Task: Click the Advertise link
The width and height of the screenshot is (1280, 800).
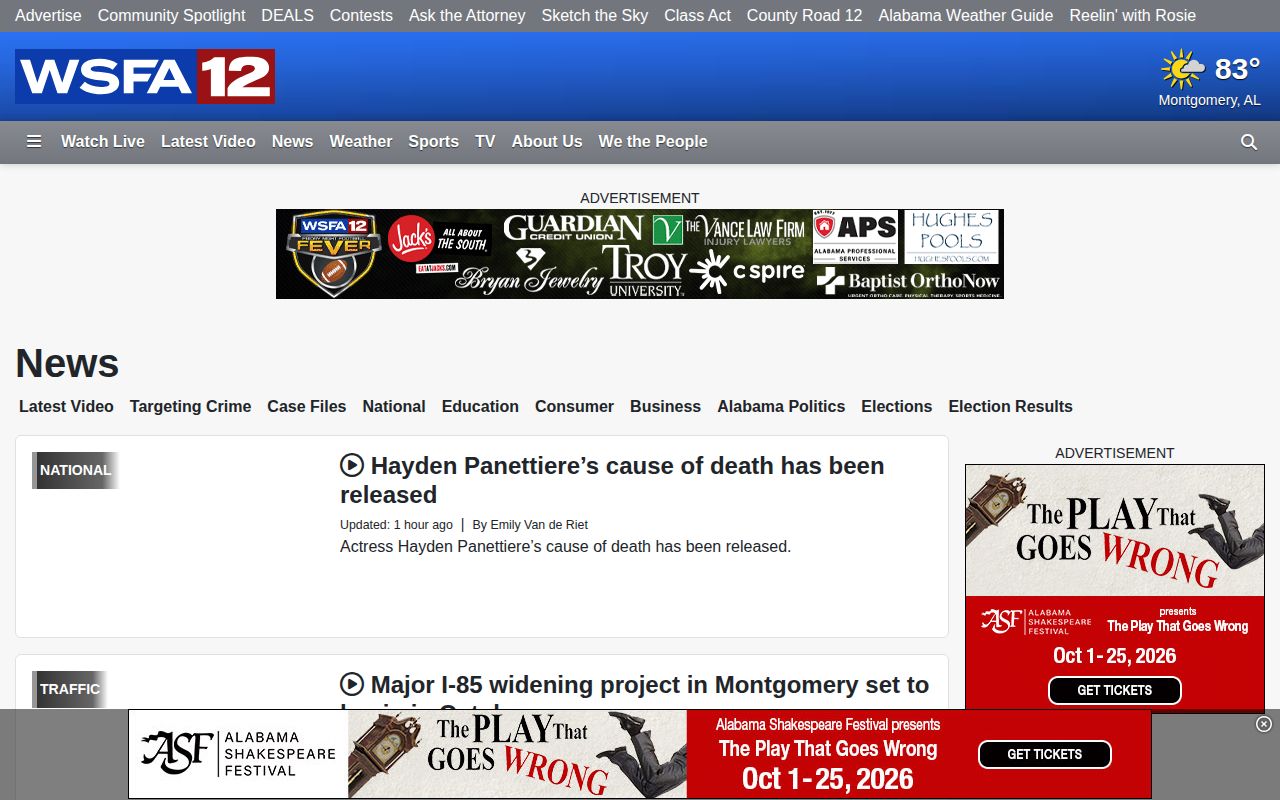Action: (48, 16)
